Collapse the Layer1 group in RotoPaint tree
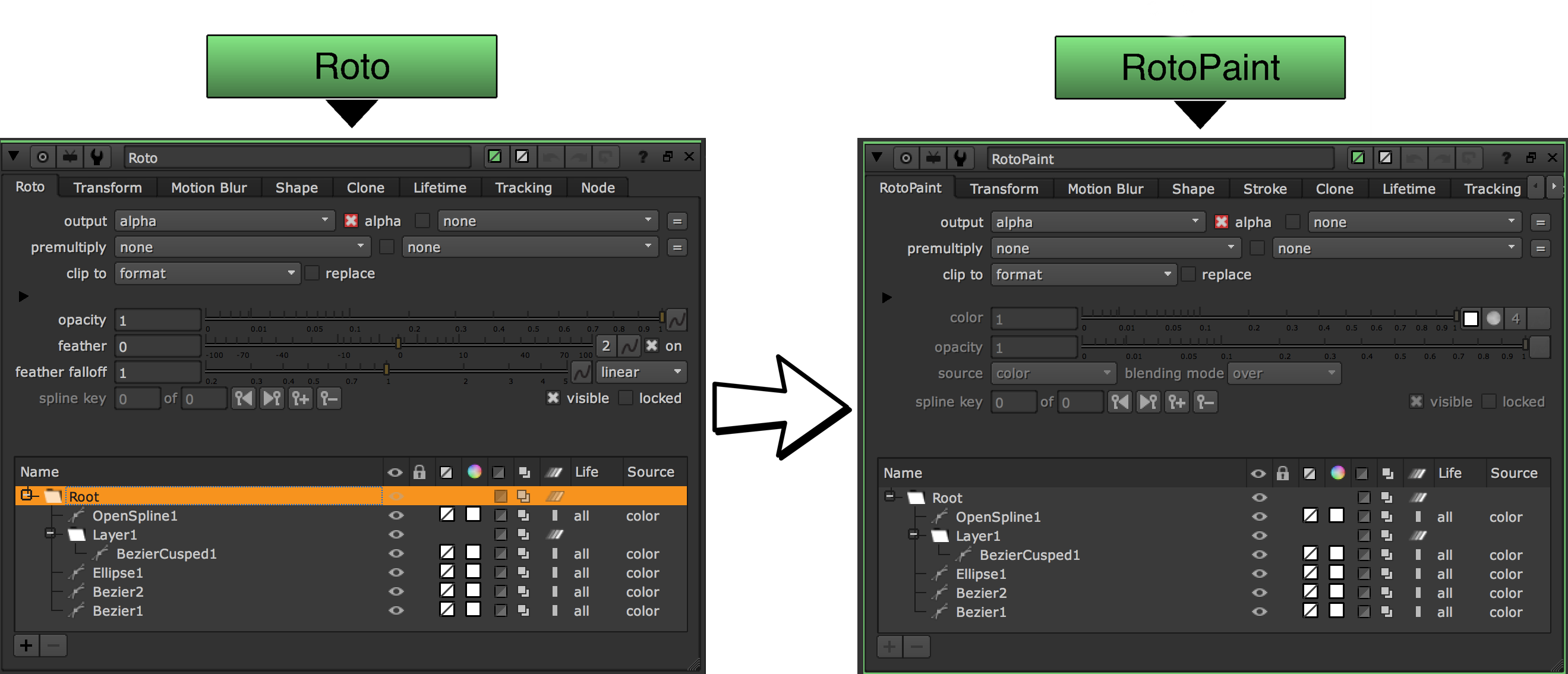1568x674 pixels. [x=913, y=535]
